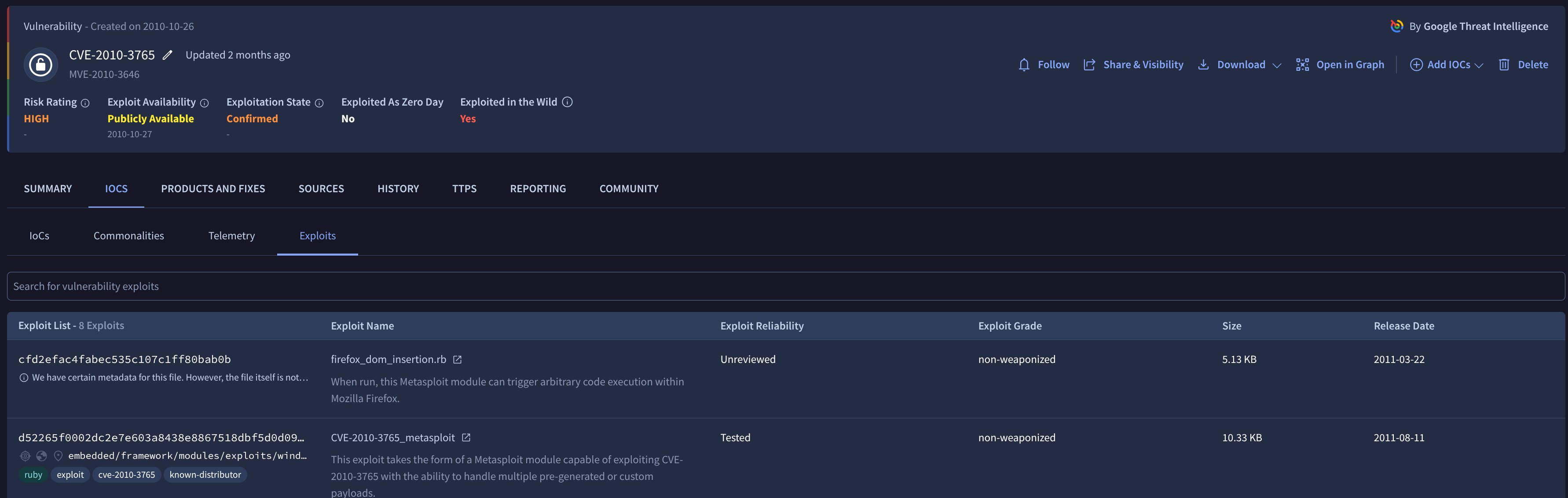Click the Add IOCs plus circle icon
Screen dimensions: 1568x498
(1416, 65)
